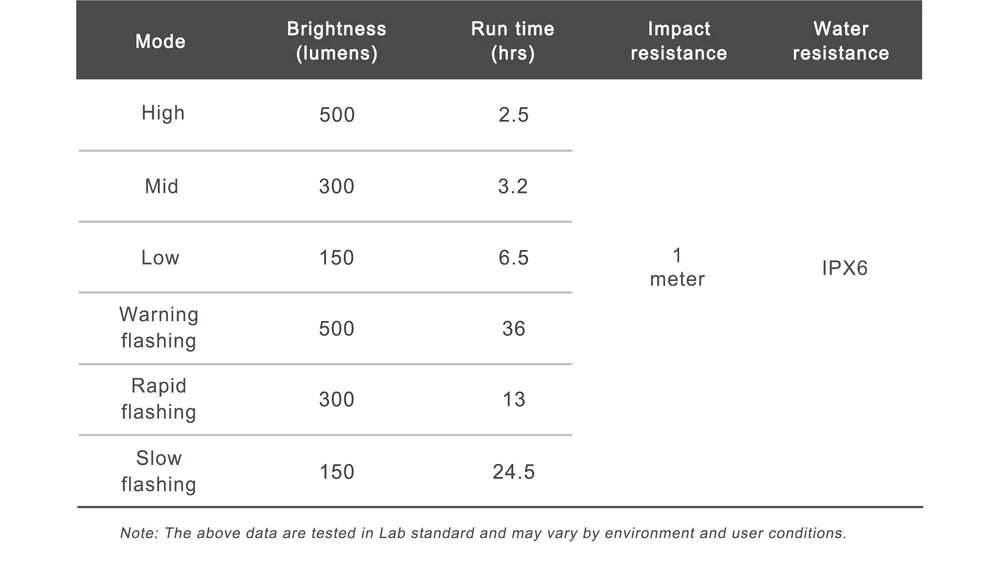Click the 36 hours run time value
This screenshot has height=563, width=1000.
point(513,329)
